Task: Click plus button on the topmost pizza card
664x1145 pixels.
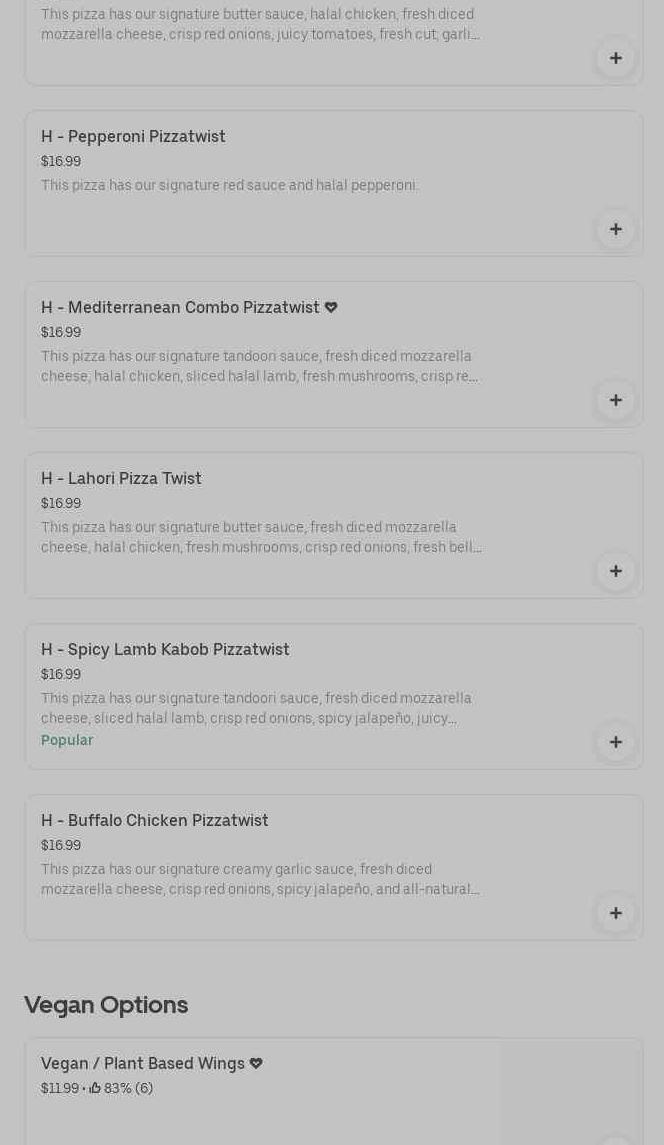Action: [615, 58]
